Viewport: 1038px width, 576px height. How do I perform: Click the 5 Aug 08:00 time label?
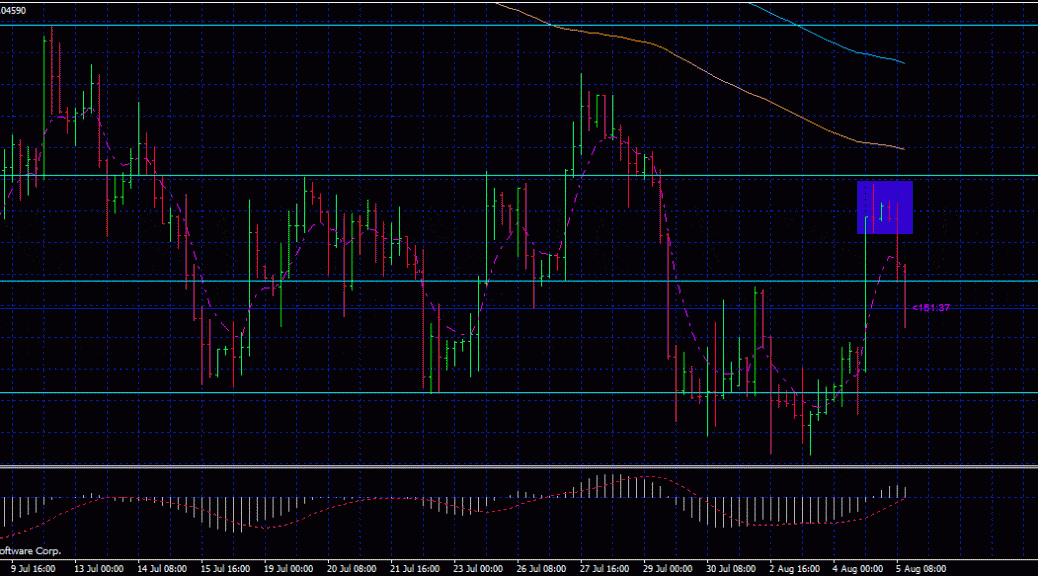tap(921, 569)
